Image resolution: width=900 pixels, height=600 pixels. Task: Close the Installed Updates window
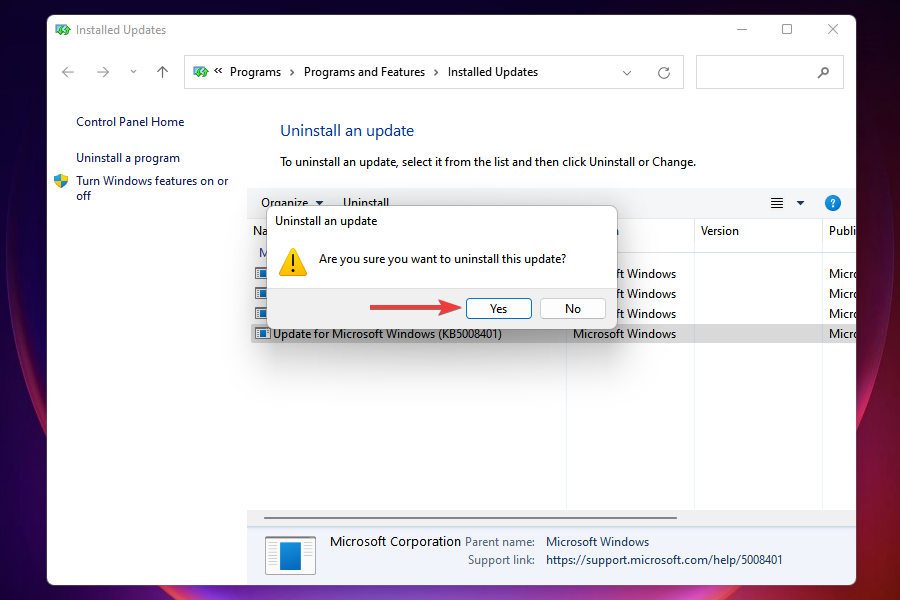coord(833,29)
